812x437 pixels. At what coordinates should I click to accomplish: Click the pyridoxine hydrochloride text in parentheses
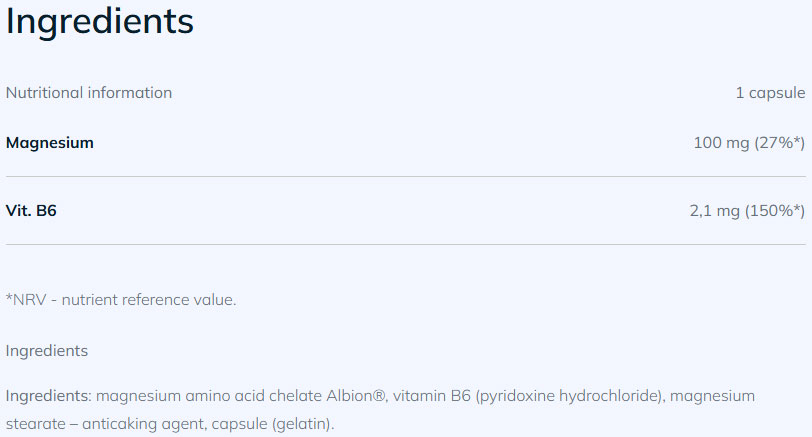(x=569, y=396)
